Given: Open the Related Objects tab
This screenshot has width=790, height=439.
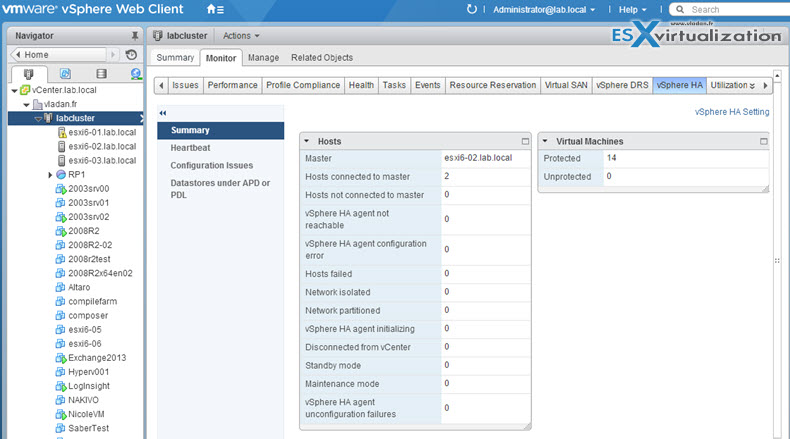Looking at the screenshot, I should tap(321, 57).
